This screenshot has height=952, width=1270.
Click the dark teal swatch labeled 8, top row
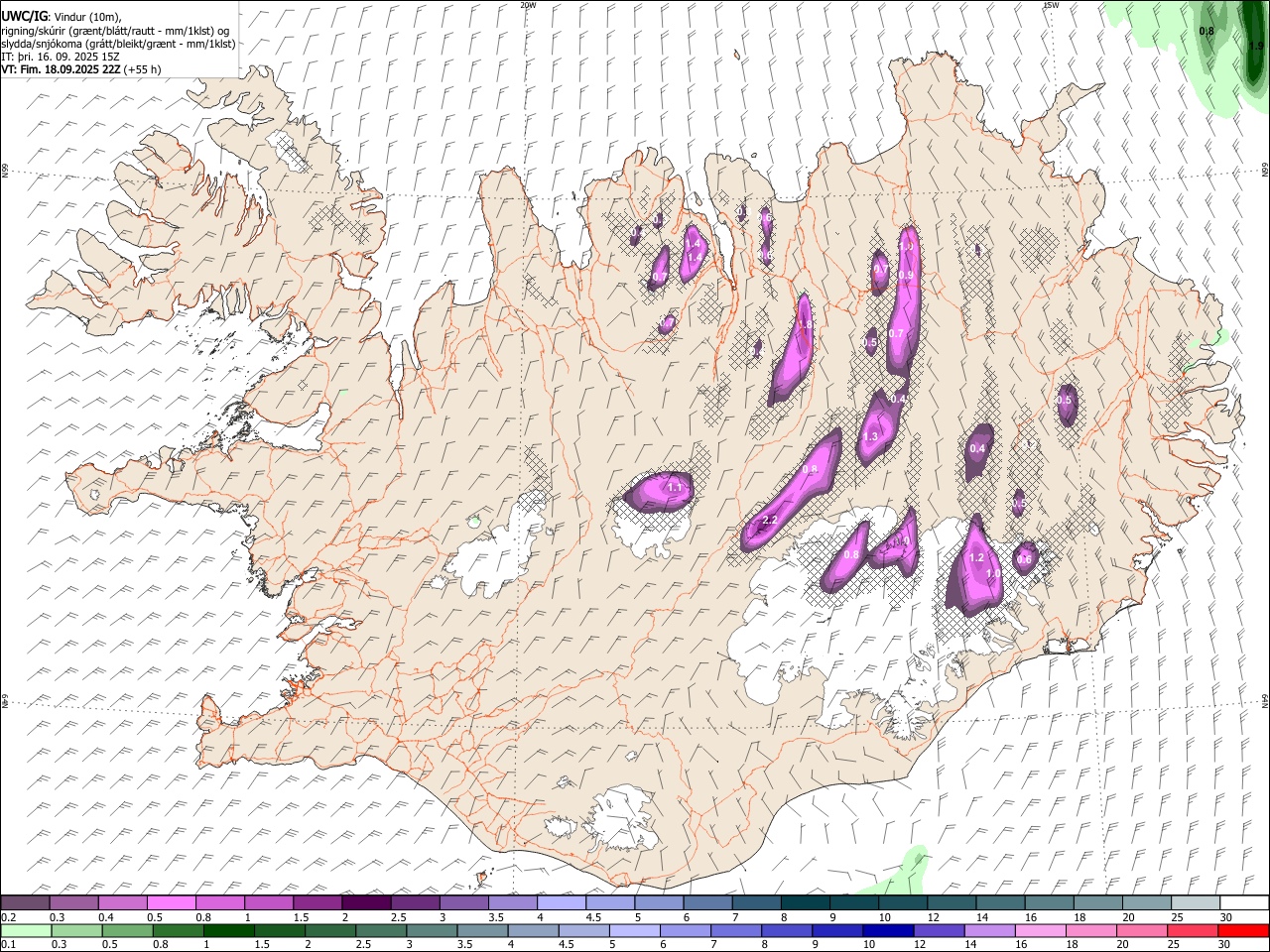point(805,903)
